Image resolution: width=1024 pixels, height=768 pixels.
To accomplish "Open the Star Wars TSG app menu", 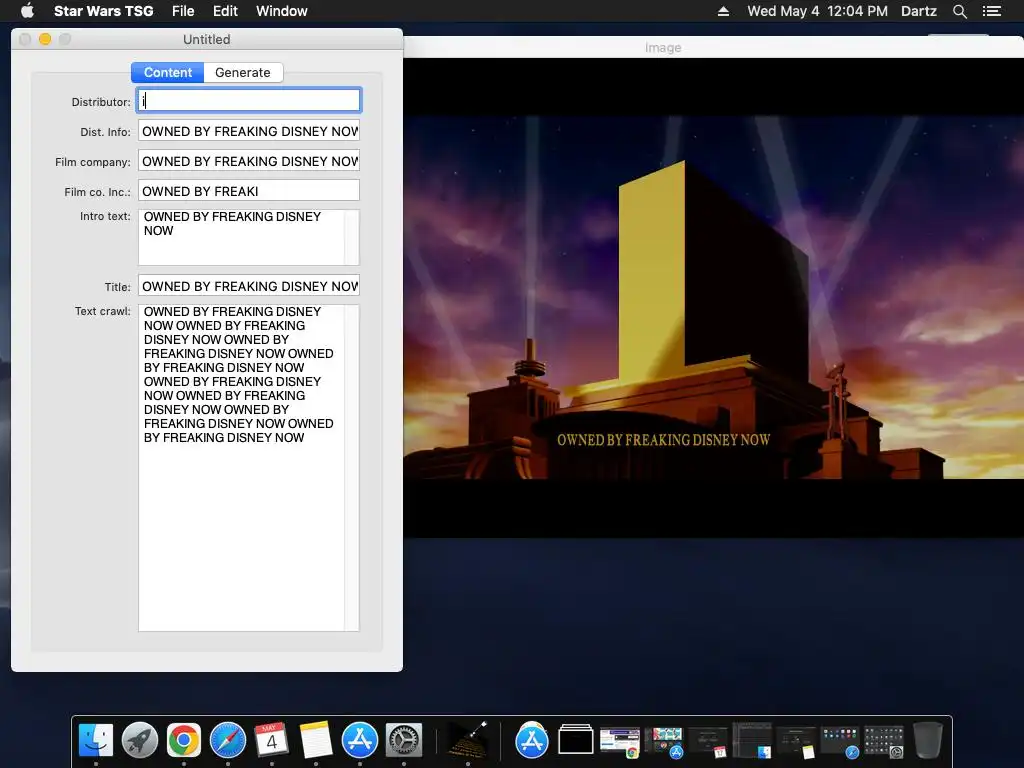I will click(x=103, y=11).
